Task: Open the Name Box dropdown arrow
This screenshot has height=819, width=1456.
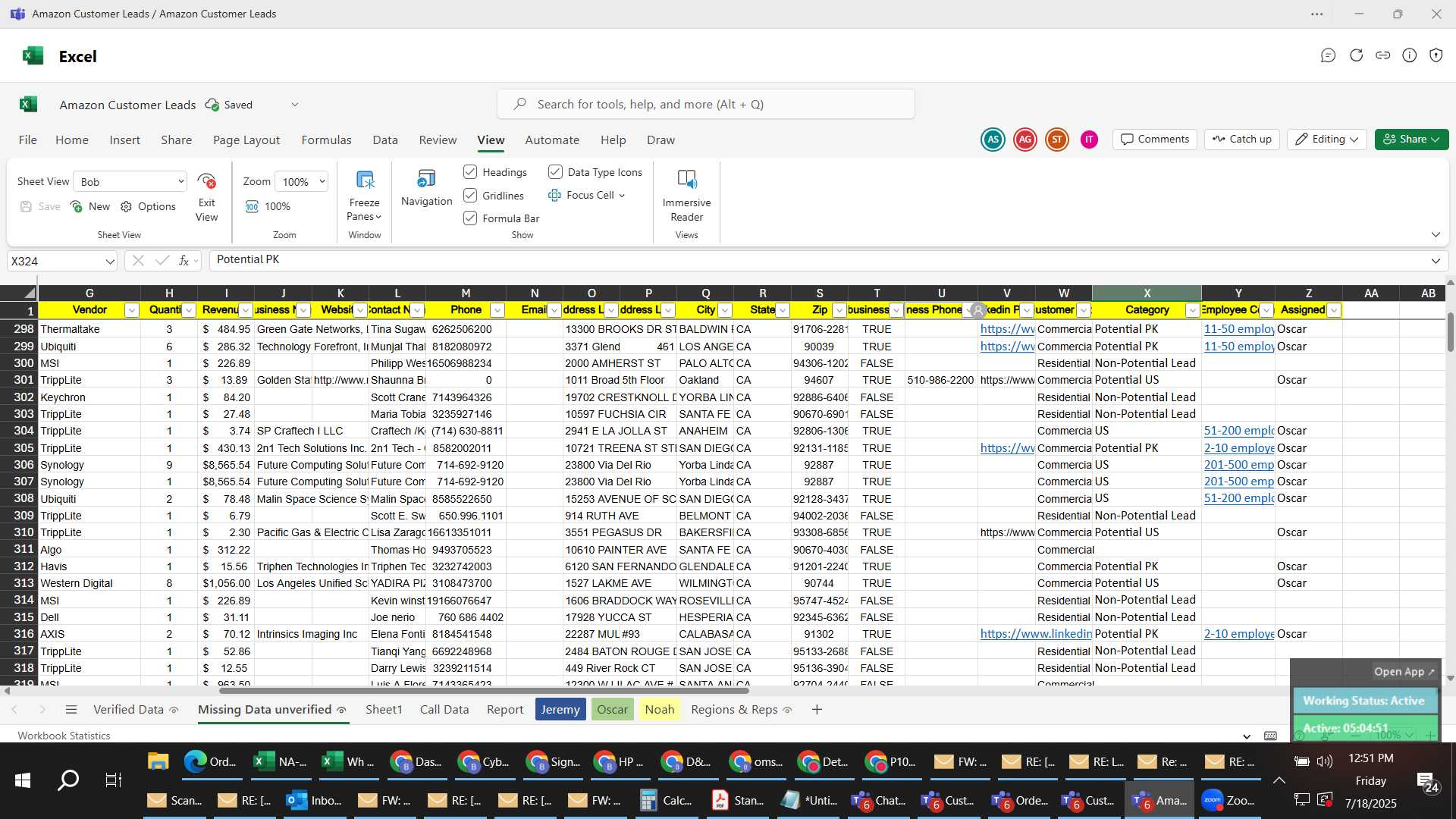Action: [110, 261]
